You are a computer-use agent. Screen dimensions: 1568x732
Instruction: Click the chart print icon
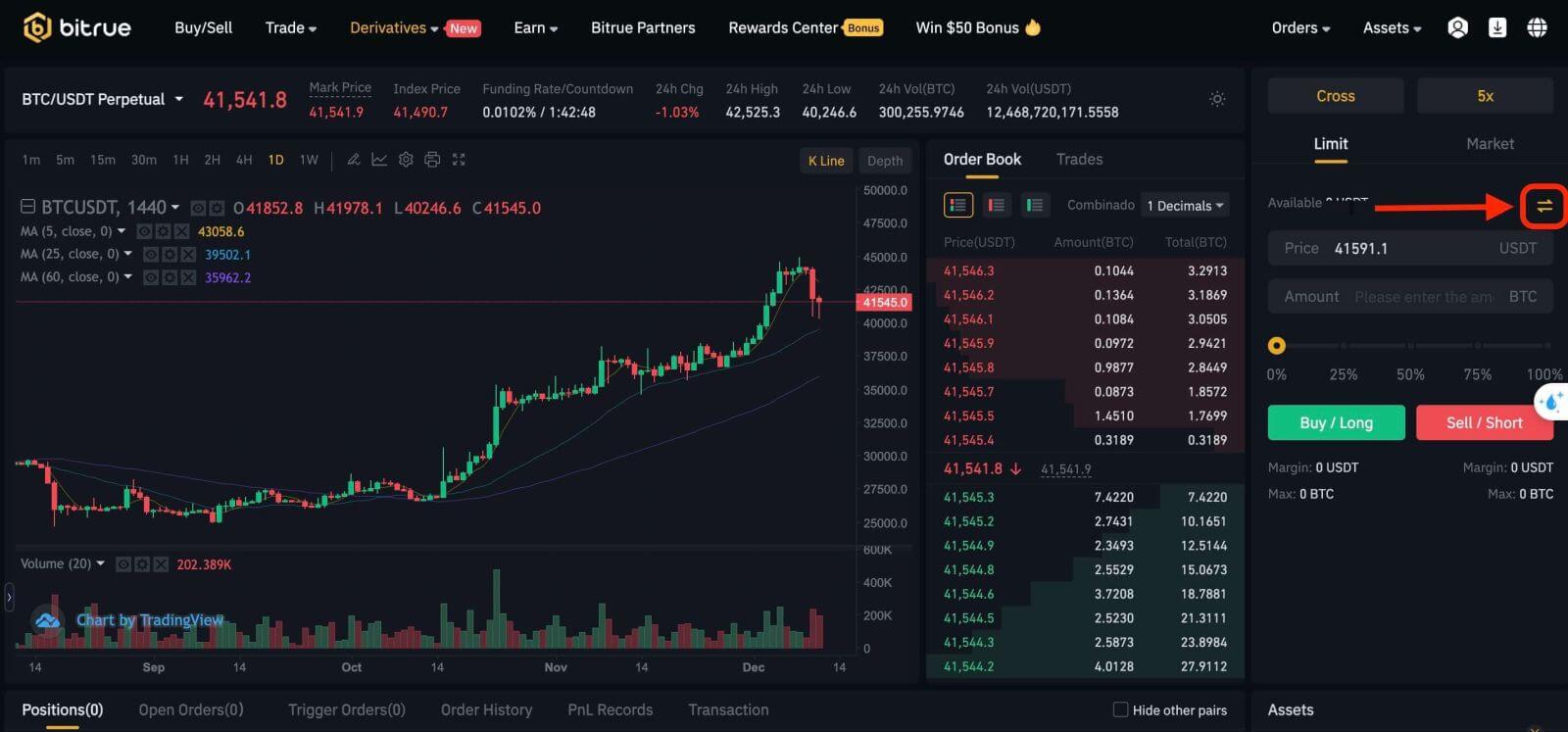point(432,160)
